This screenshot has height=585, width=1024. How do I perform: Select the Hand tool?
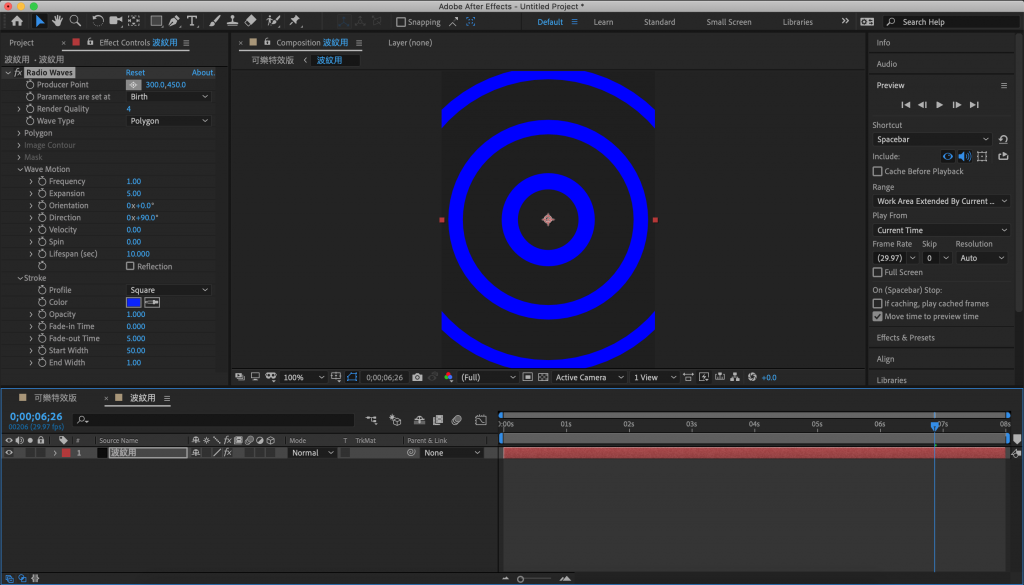[x=57, y=21]
